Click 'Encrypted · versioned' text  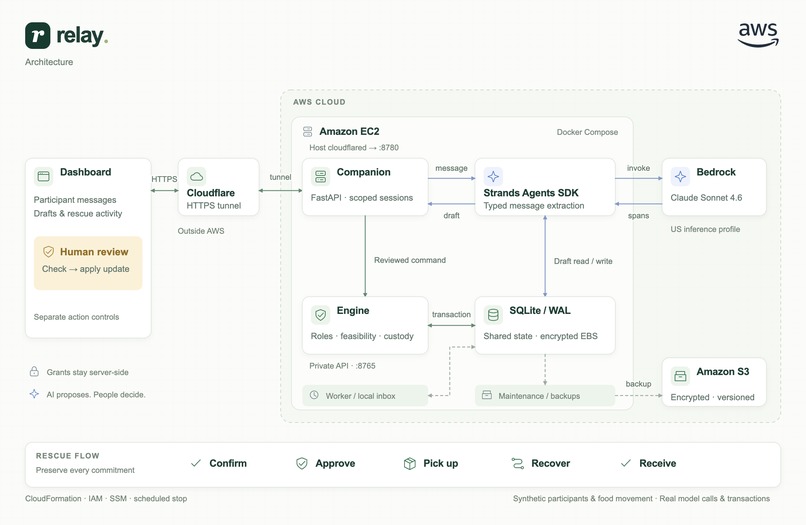712,397
